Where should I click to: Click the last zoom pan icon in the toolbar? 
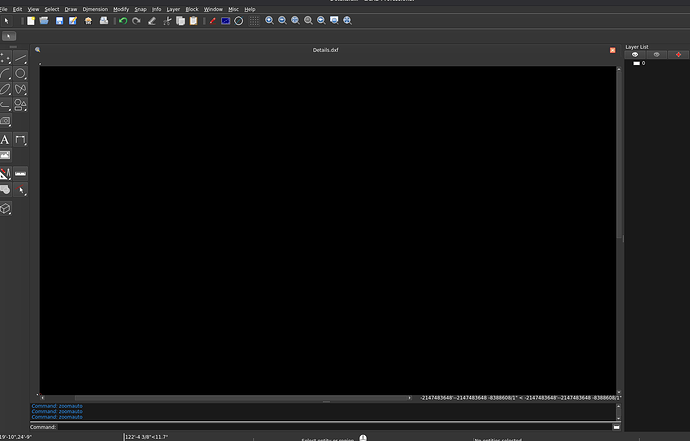pos(348,20)
